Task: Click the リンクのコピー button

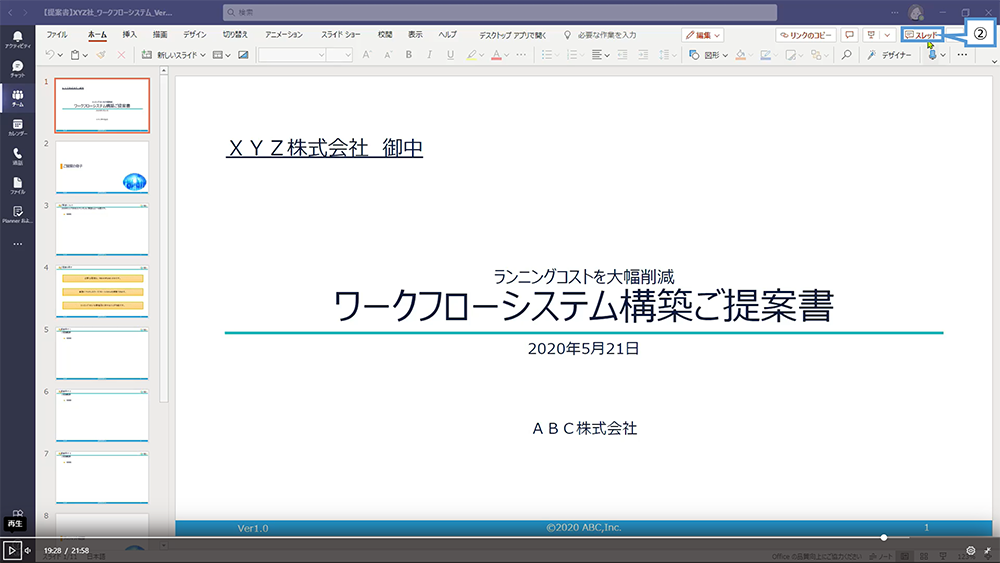Action: click(805, 35)
